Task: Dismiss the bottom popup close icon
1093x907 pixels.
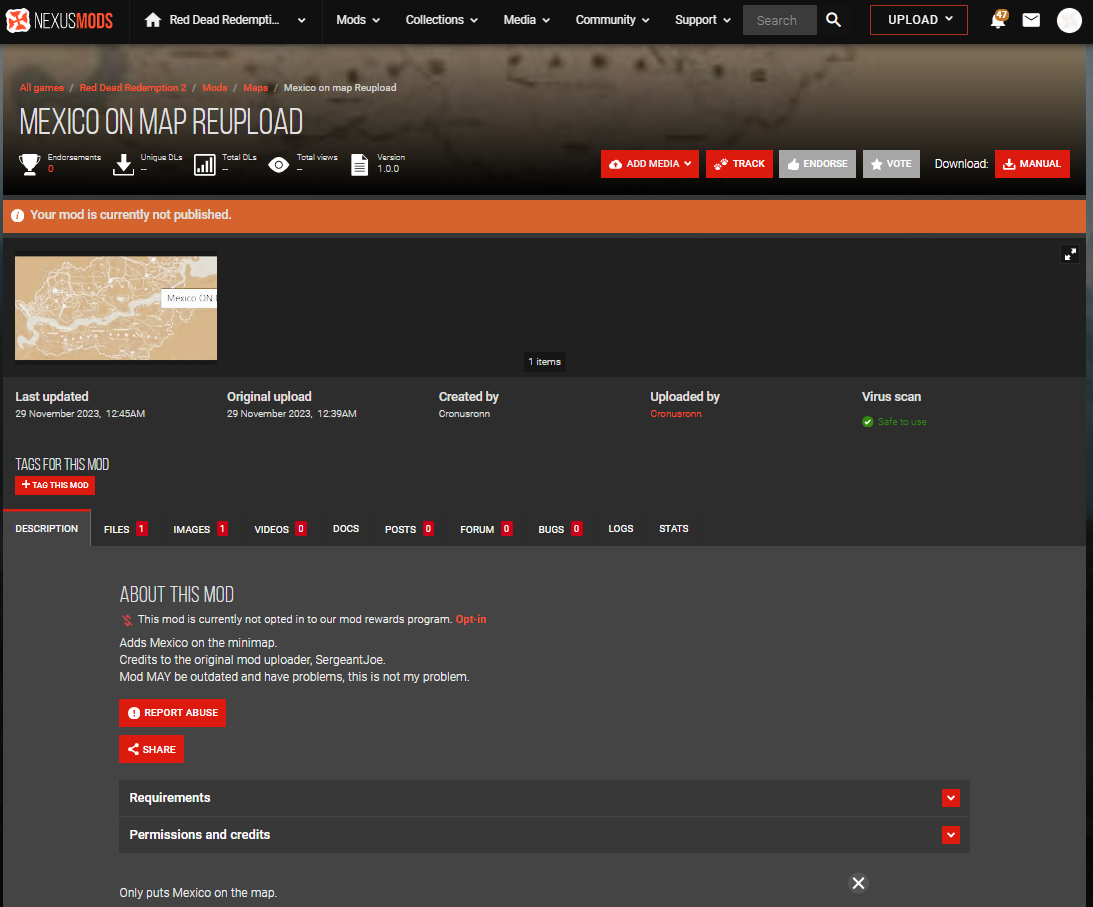Action: point(858,883)
